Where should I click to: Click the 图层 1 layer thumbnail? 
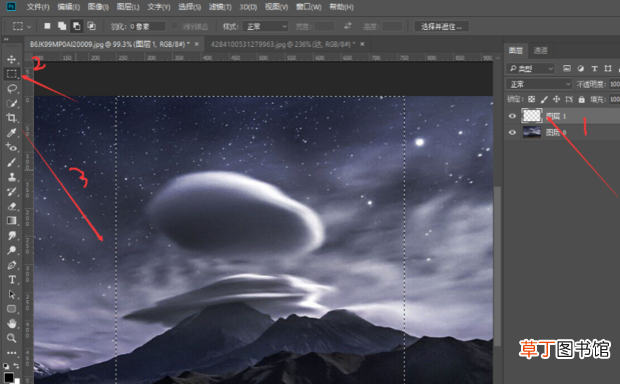pos(531,115)
